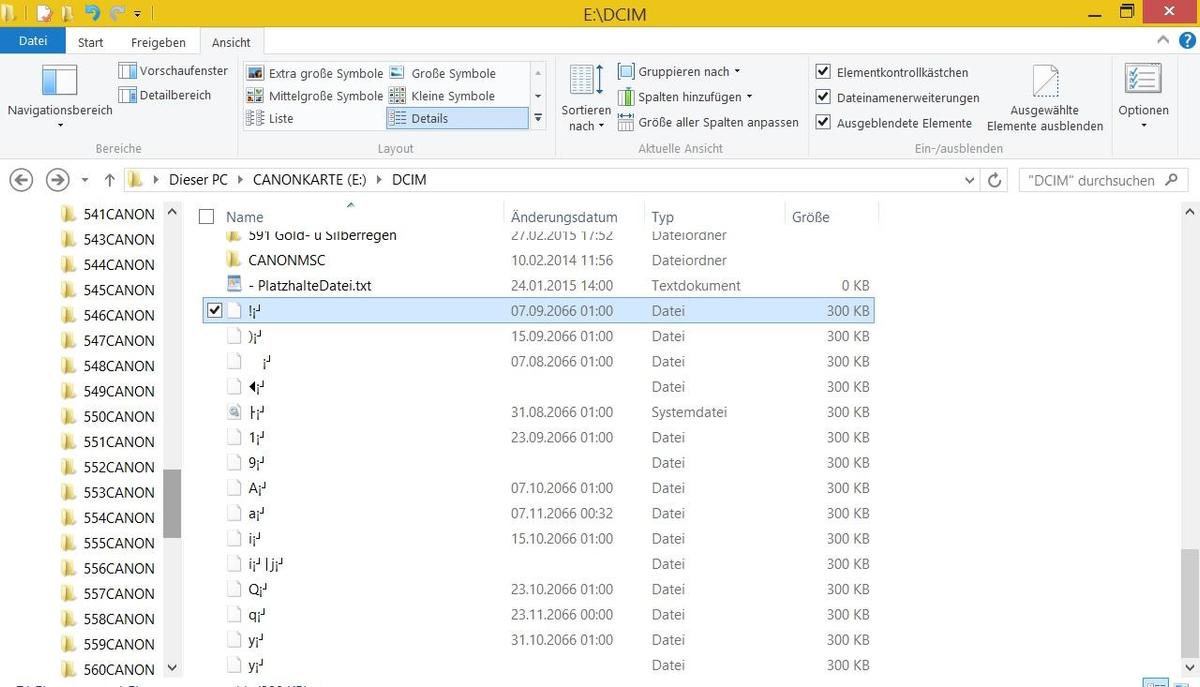Open the Datei menu
Viewport: 1200px width, 687px height.
[x=33, y=41]
